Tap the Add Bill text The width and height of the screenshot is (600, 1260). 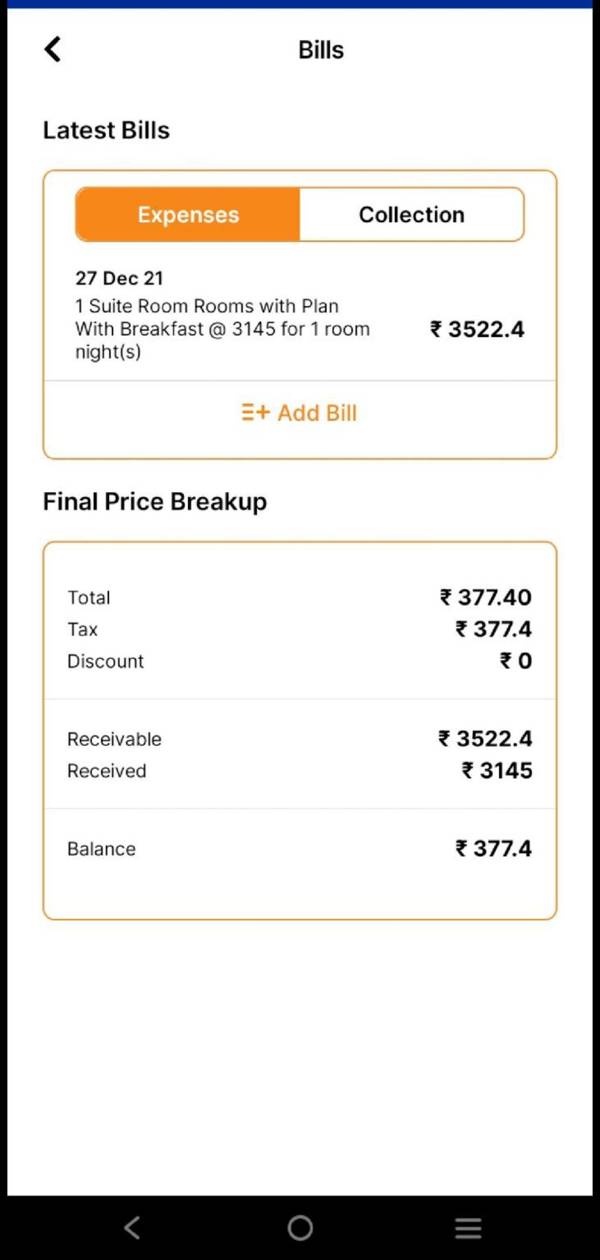tap(317, 413)
